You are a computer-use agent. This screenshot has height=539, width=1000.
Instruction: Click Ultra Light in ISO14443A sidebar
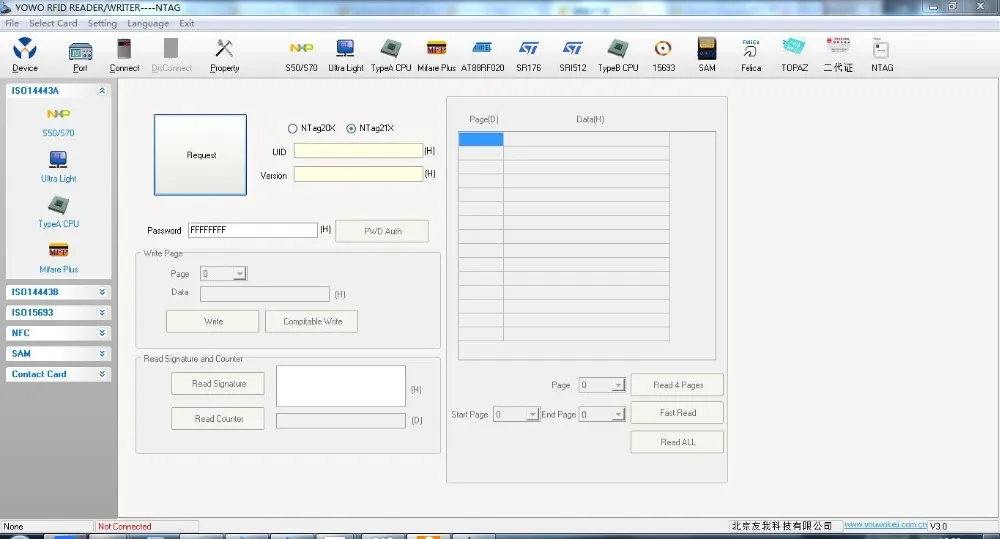click(58, 167)
